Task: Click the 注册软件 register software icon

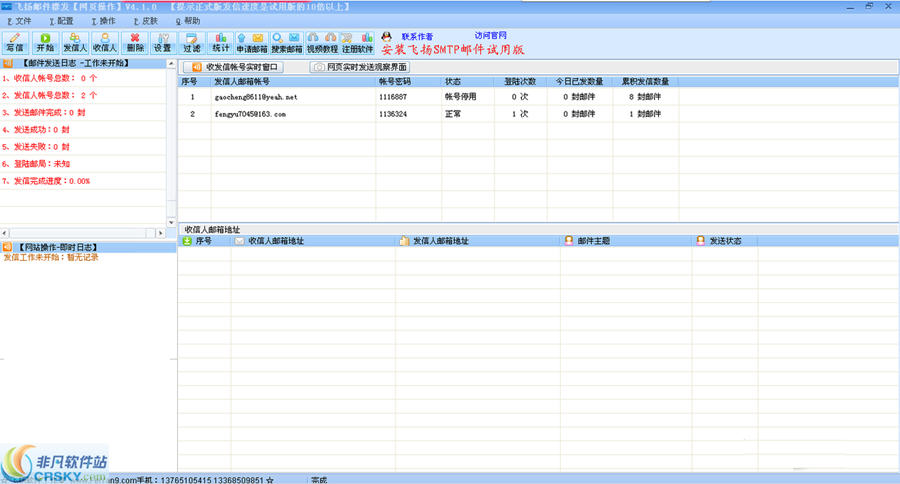Action: (358, 43)
